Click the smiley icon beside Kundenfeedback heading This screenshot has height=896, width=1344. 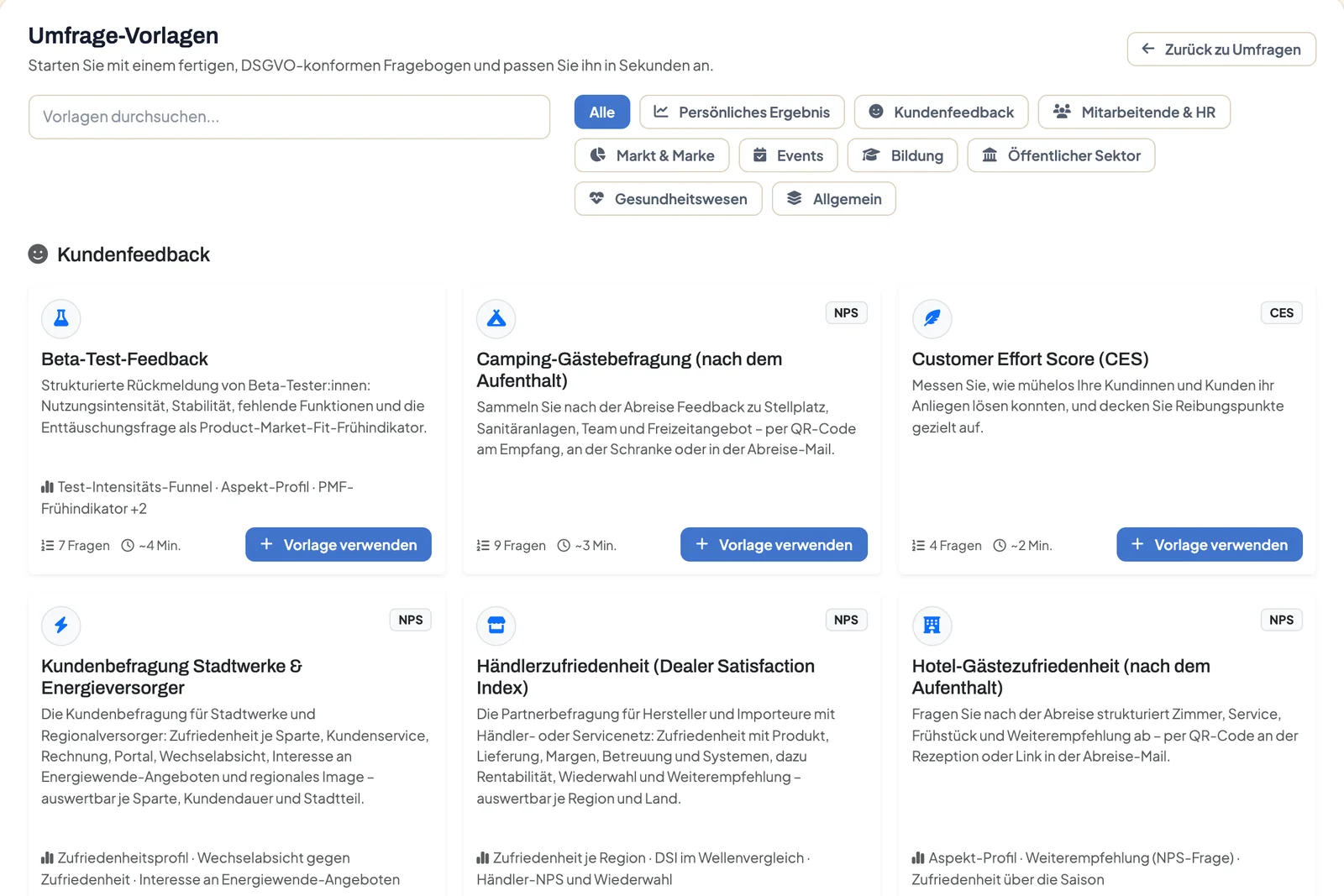click(x=38, y=254)
